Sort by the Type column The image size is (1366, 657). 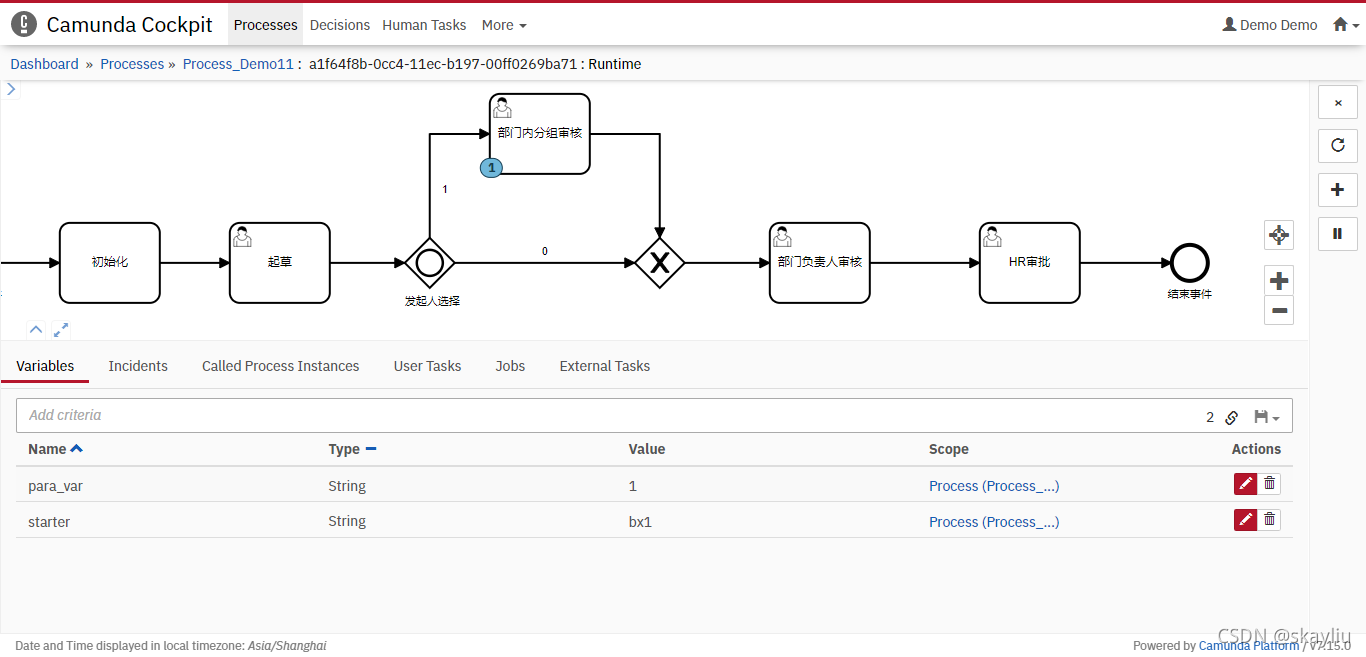coord(352,449)
